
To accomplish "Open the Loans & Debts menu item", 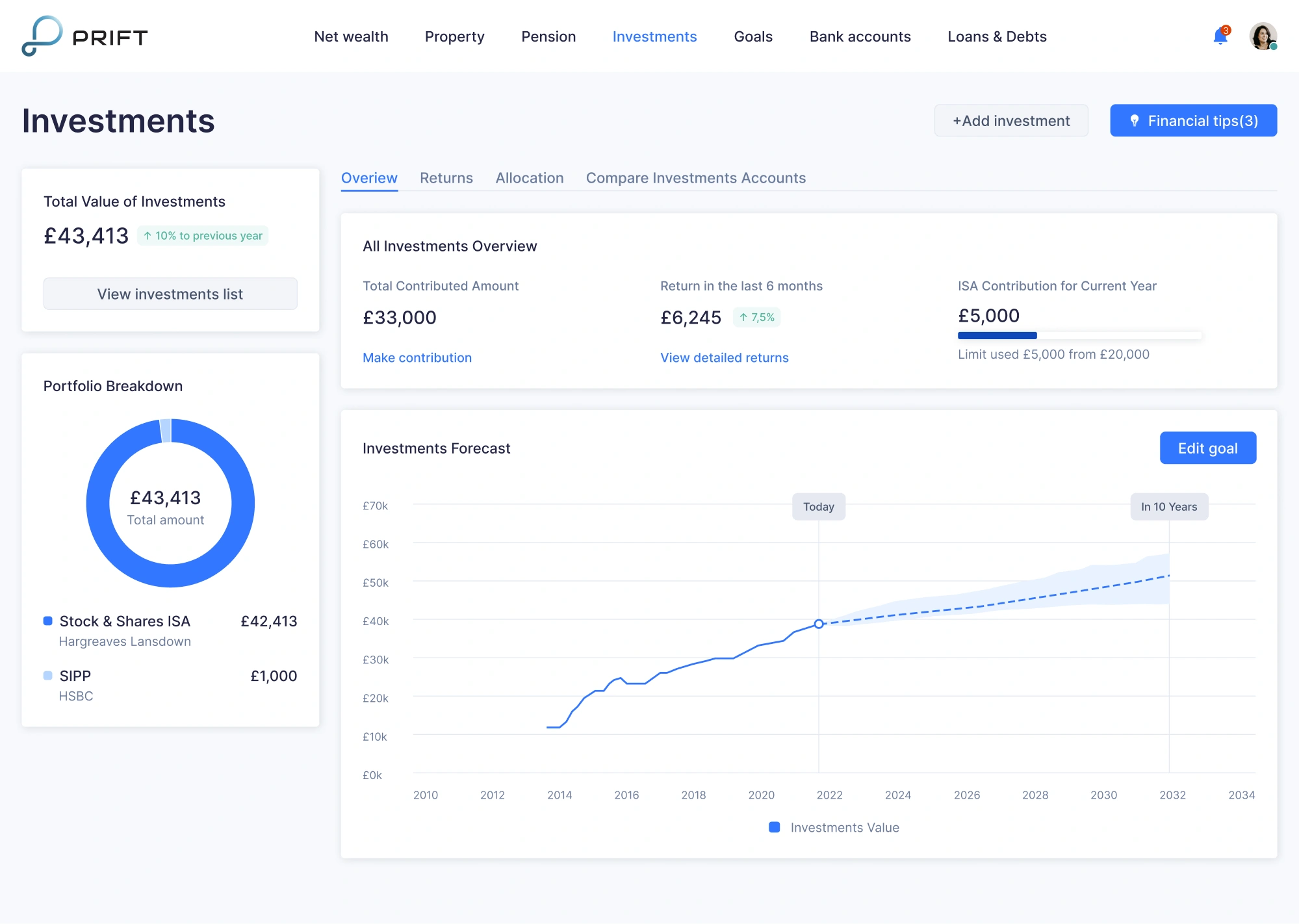I will point(997,36).
